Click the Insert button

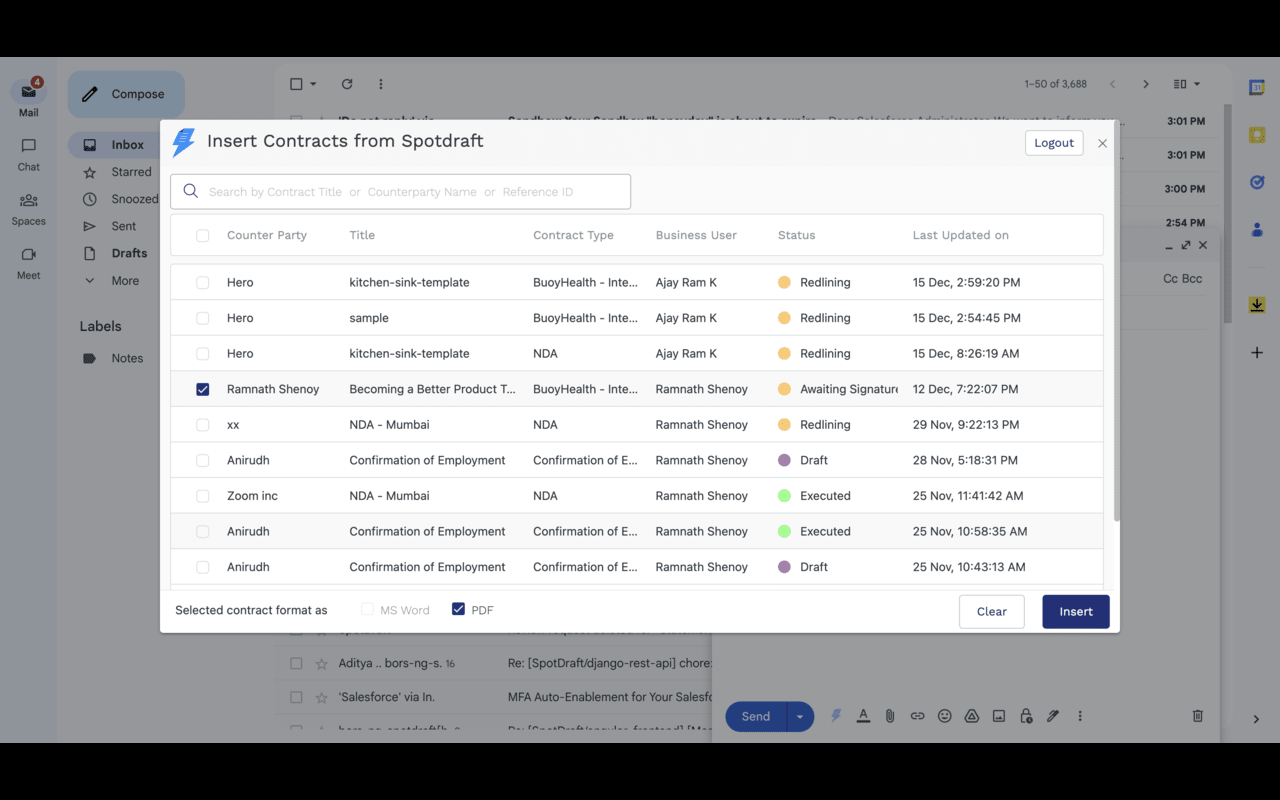[1076, 612]
